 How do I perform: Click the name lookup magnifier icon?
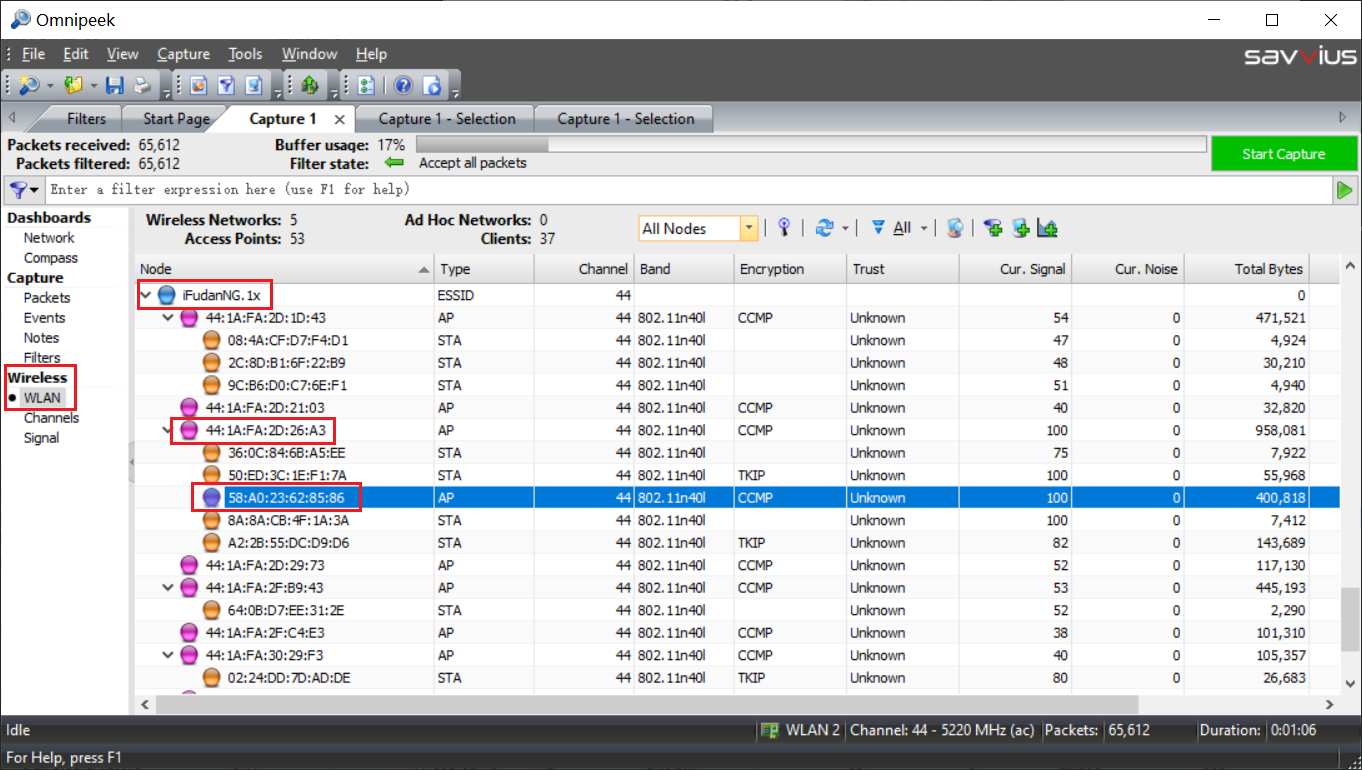point(955,228)
